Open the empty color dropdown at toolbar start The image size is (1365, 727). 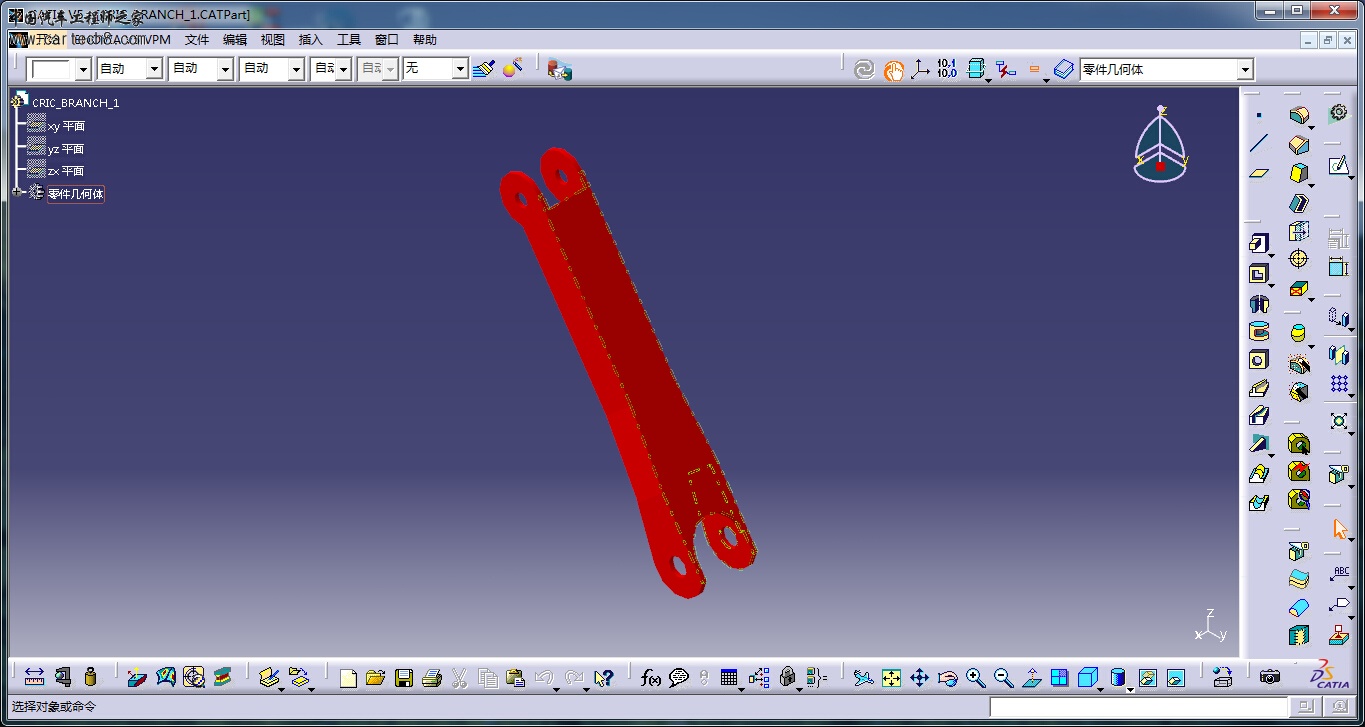82,68
